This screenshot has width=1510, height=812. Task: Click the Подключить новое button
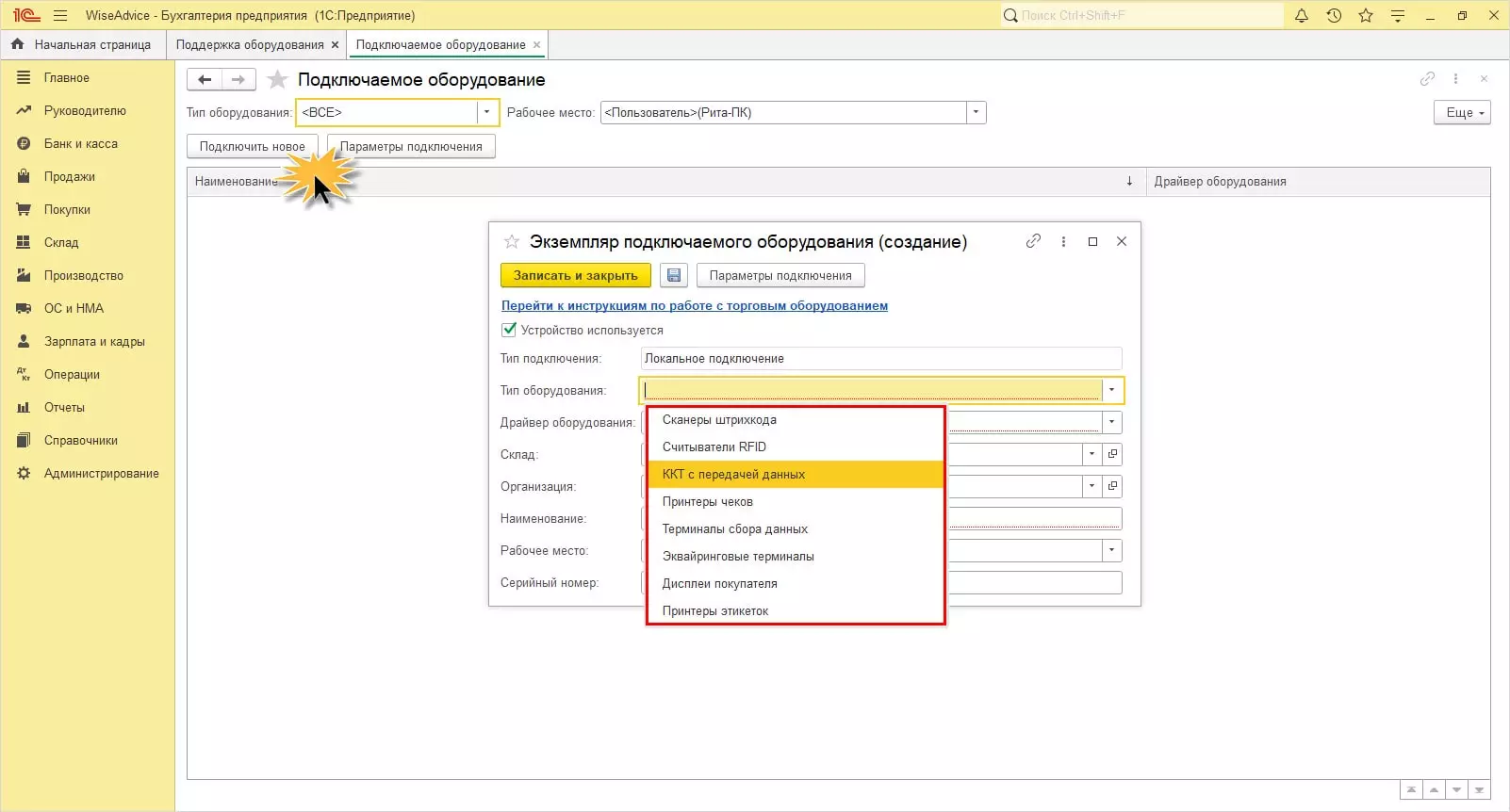point(252,146)
